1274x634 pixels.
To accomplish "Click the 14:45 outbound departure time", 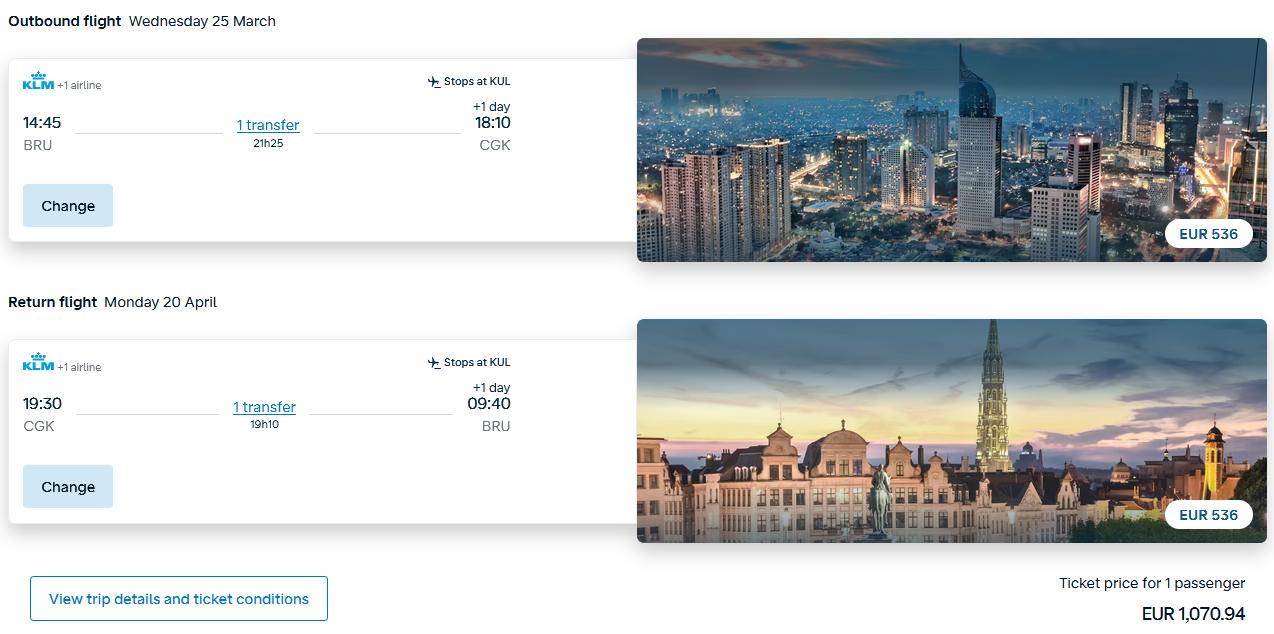I will point(42,123).
